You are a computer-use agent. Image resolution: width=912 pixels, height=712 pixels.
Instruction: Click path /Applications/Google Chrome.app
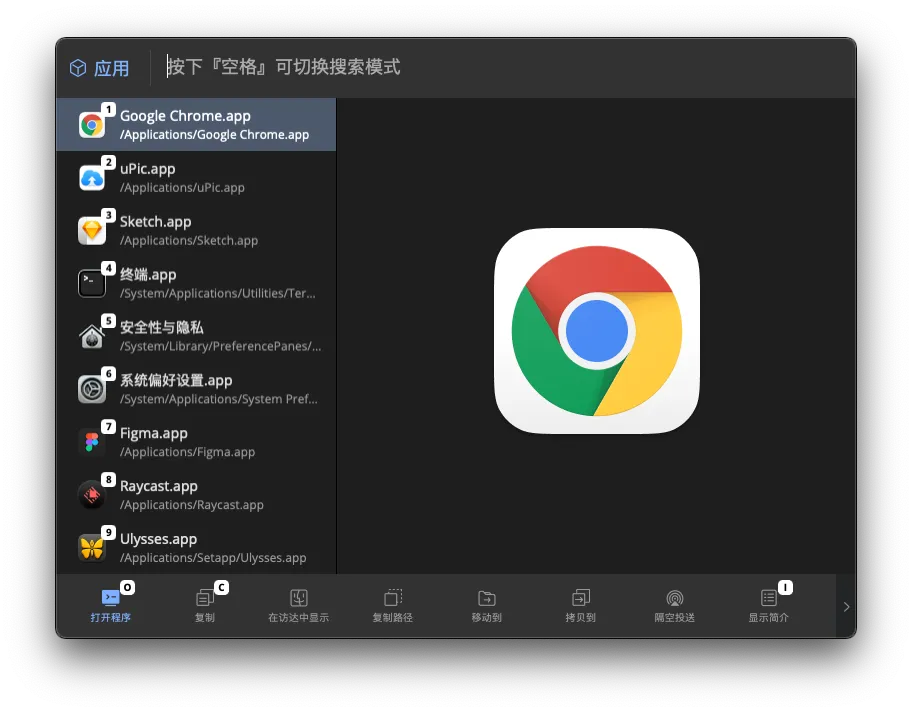point(215,134)
